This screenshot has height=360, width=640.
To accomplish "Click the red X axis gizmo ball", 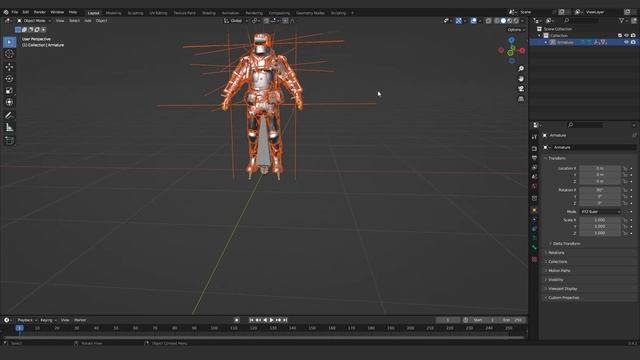I will (x=522, y=51).
